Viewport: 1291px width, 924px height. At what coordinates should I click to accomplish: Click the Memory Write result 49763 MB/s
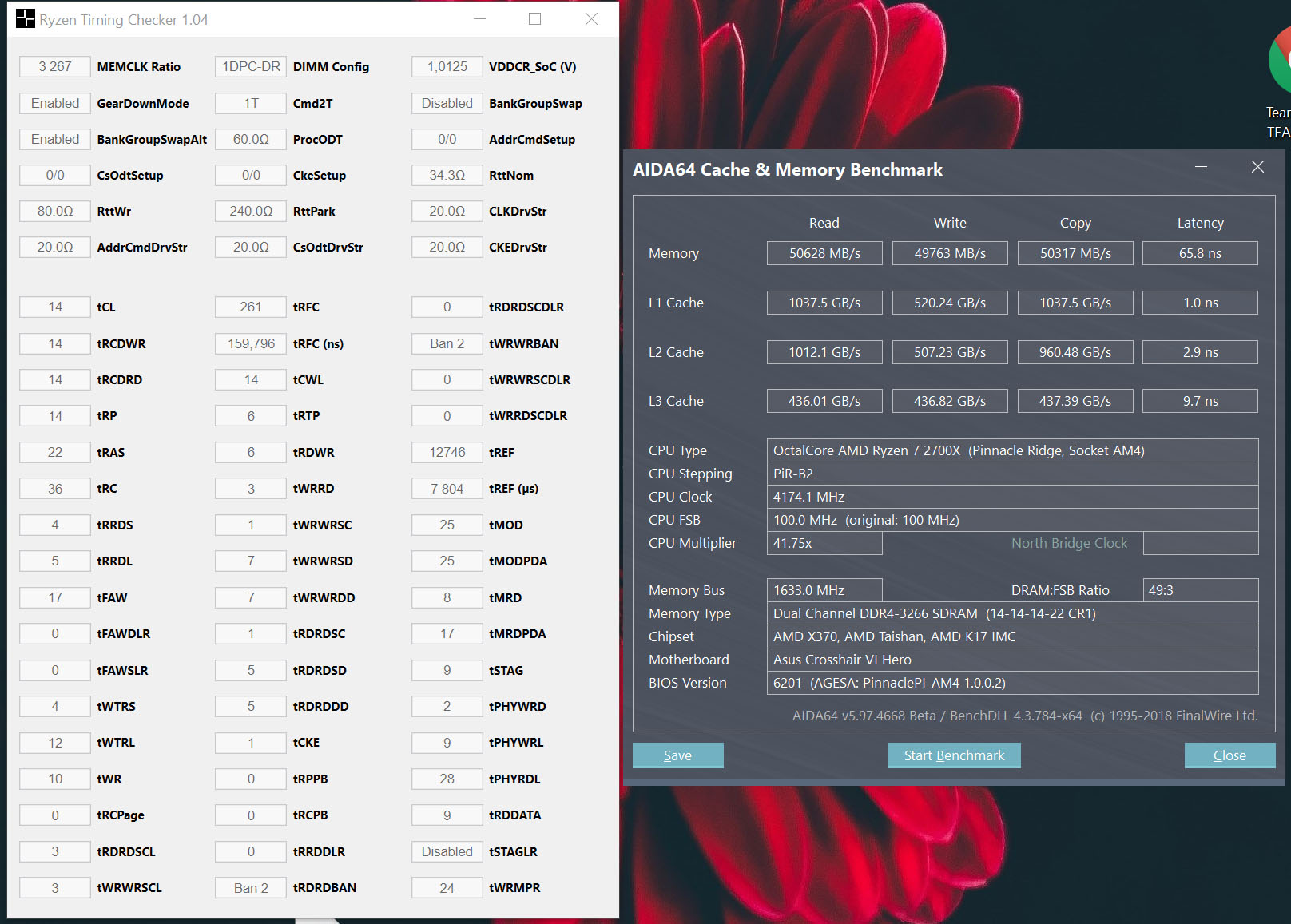point(950,253)
